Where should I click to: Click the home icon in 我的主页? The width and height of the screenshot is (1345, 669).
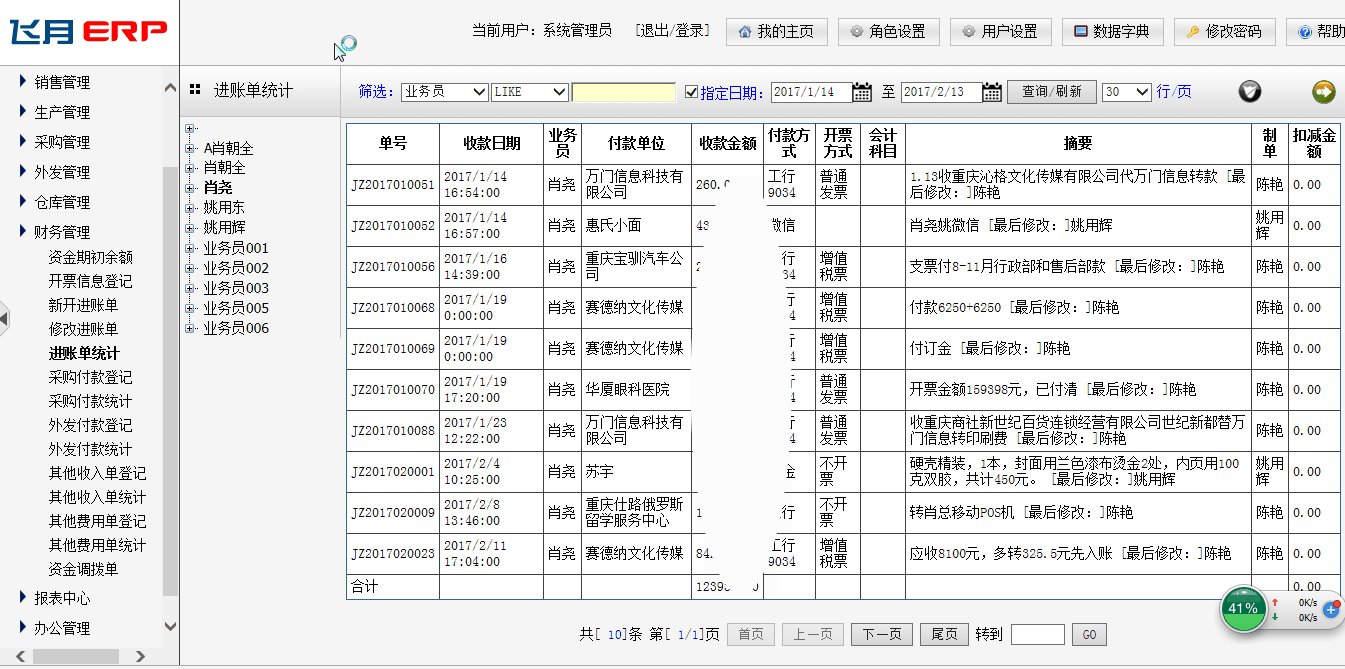744,32
